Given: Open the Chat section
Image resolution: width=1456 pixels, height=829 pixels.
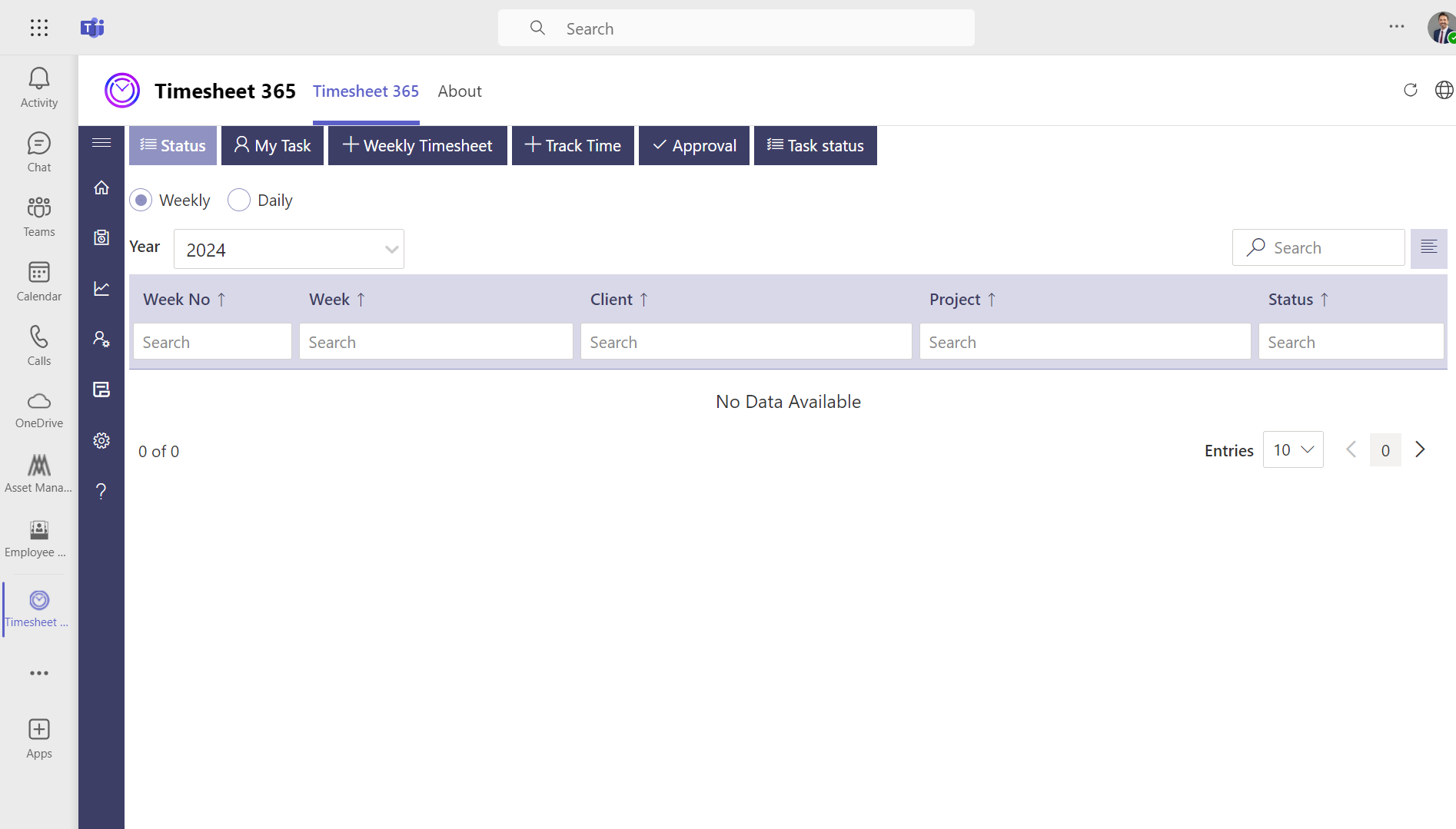Looking at the screenshot, I should (x=39, y=152).
